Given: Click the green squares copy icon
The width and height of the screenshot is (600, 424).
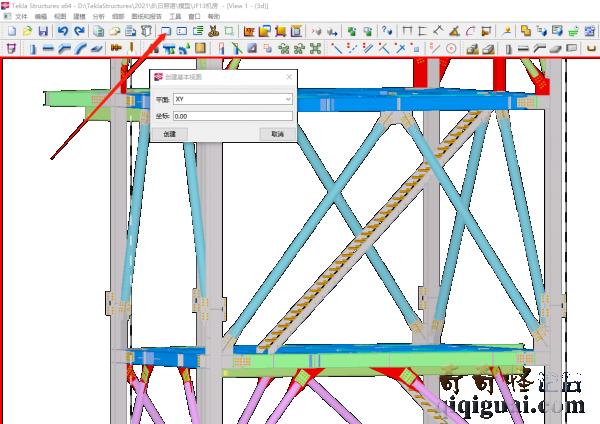Looking at the screenshot, I should click(352, 31).
